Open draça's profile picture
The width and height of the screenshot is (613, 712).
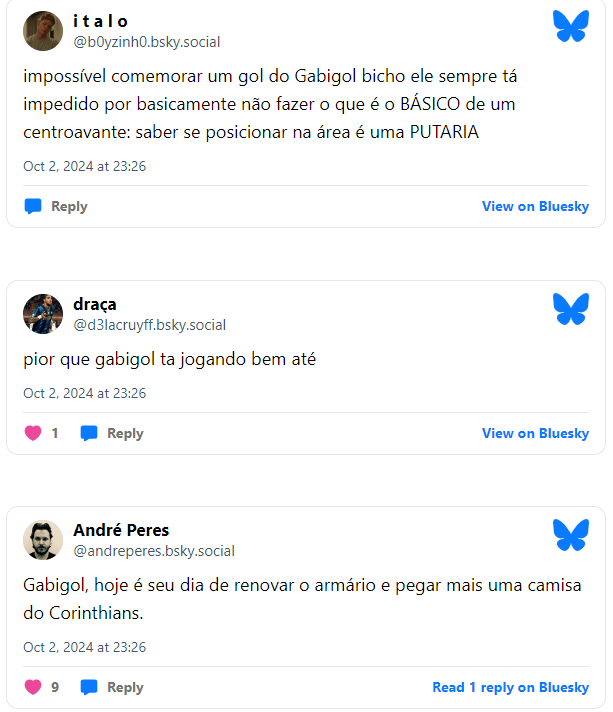(43, 314)
